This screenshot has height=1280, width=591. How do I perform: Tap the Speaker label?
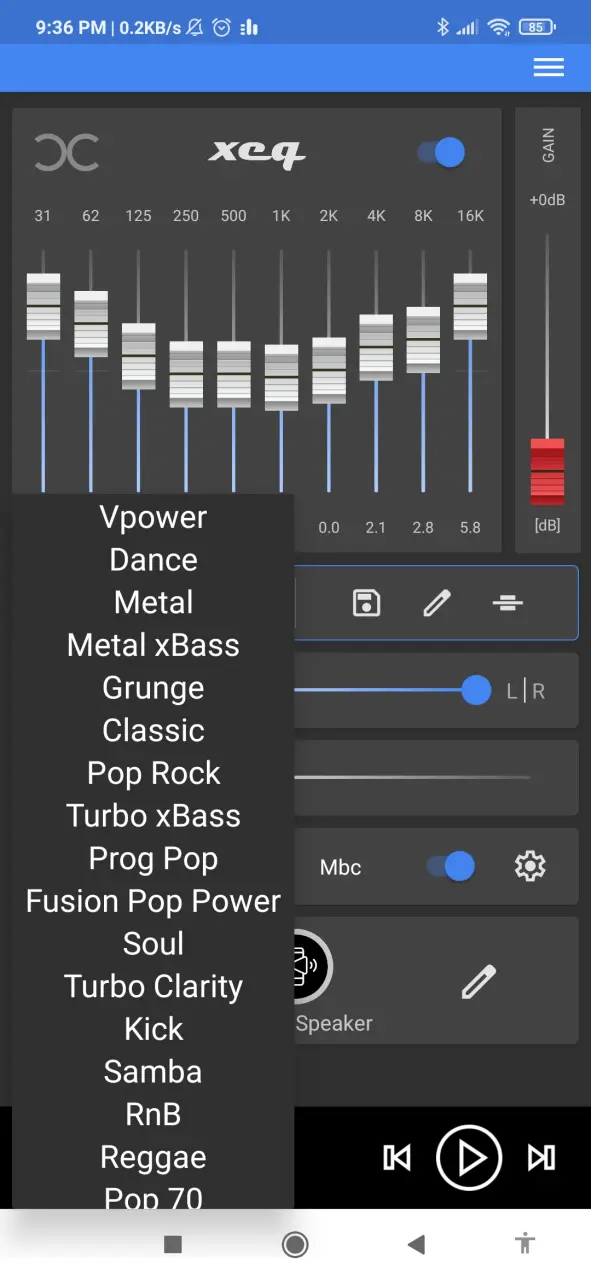(334, 1024)
